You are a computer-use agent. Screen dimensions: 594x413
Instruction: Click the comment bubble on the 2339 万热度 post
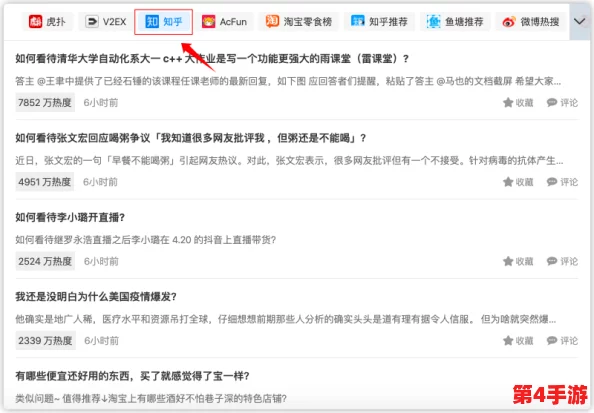coord(552,341)
